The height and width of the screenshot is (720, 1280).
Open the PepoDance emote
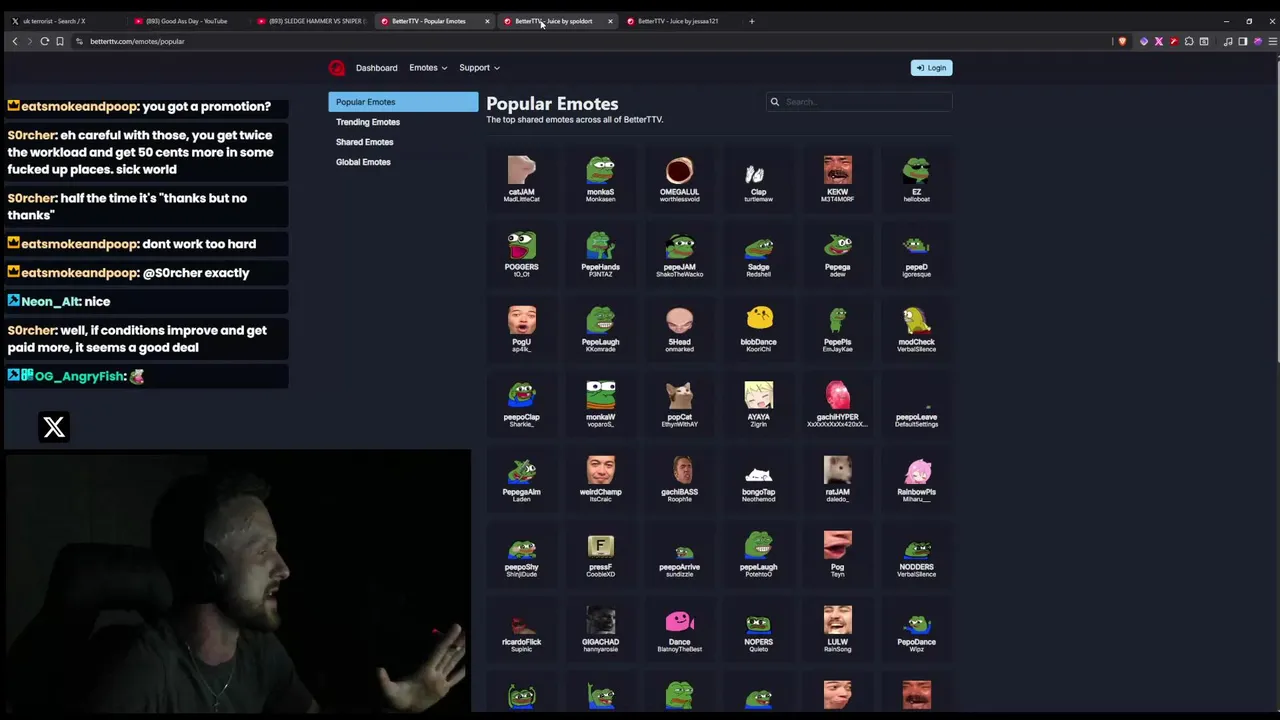[916, 629]
